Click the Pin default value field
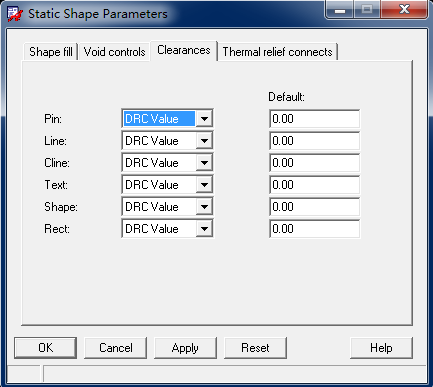The width and height of the screenshot is (433, 387). (314, 119)
